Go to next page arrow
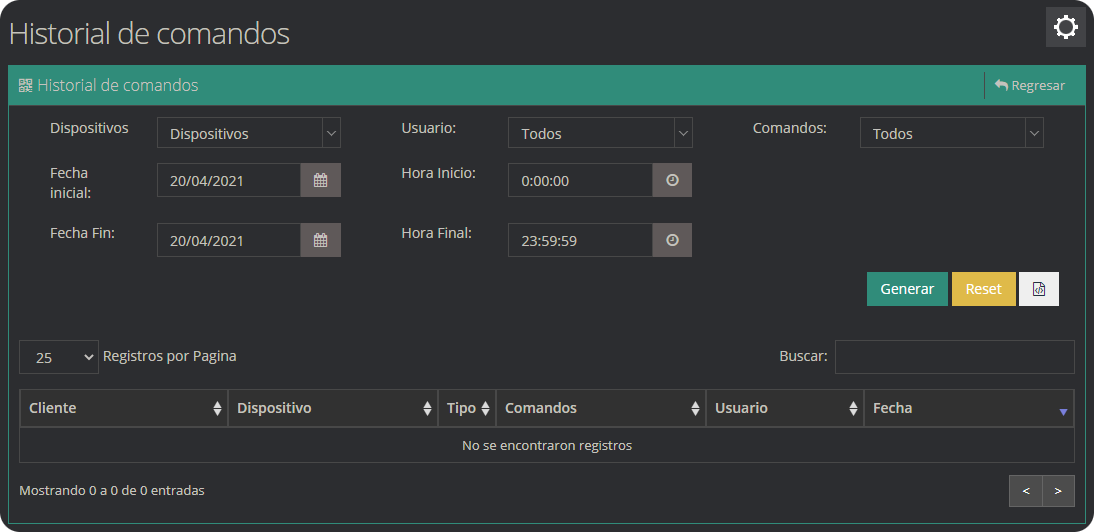Image resolution: width=1094 pixels, height=532 pixels. (1058, 491)
